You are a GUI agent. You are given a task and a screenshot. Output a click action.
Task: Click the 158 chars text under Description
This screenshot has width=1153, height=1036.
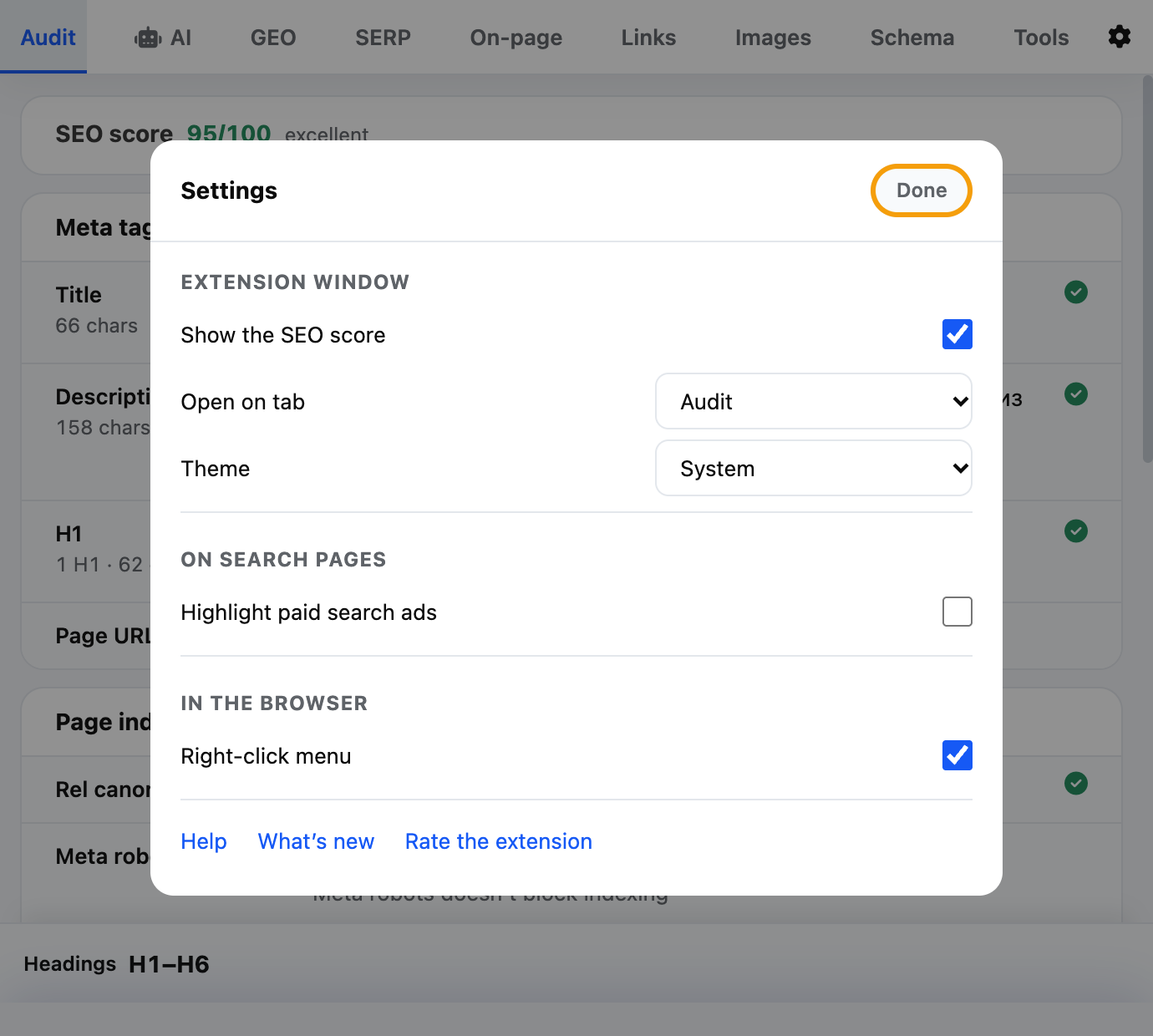pos(103,428)
